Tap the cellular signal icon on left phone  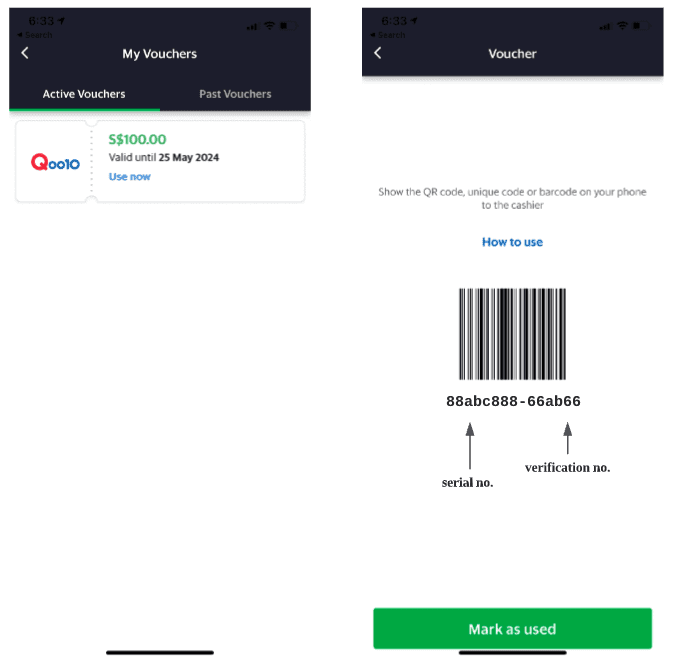[252, 27]
